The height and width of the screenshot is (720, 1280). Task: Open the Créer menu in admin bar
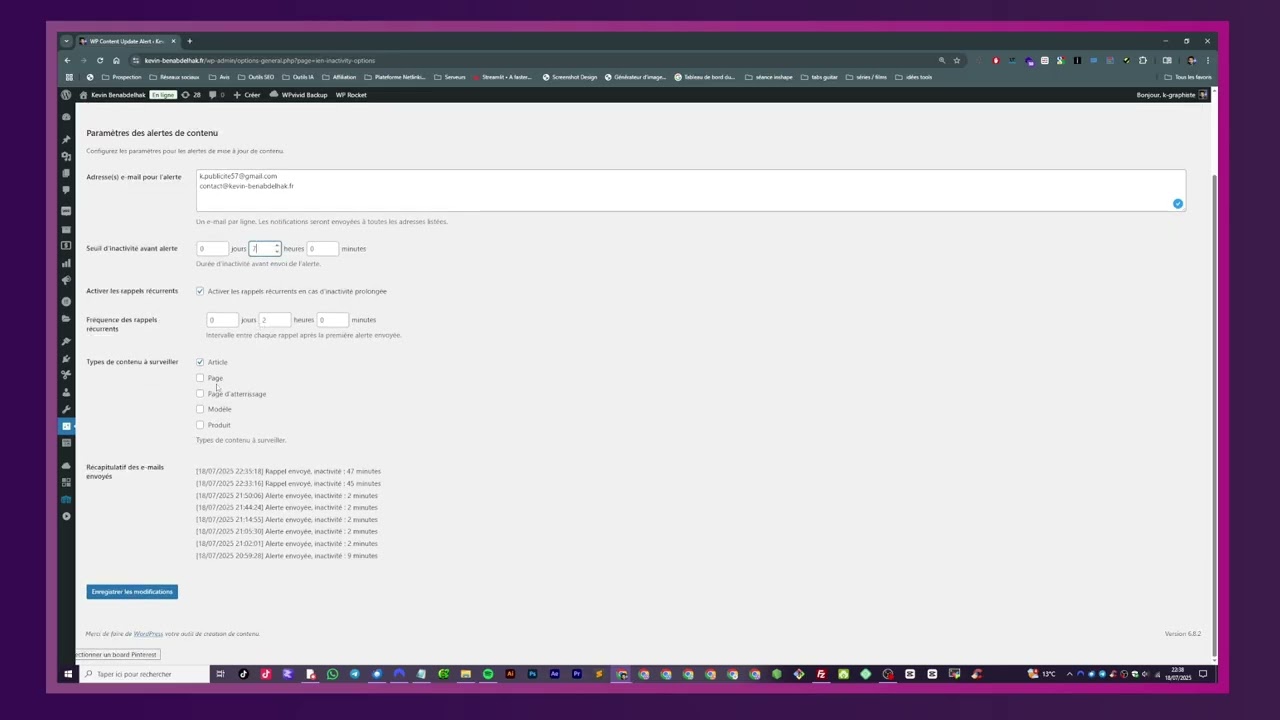pyautogui.click(x=247, y=95)
